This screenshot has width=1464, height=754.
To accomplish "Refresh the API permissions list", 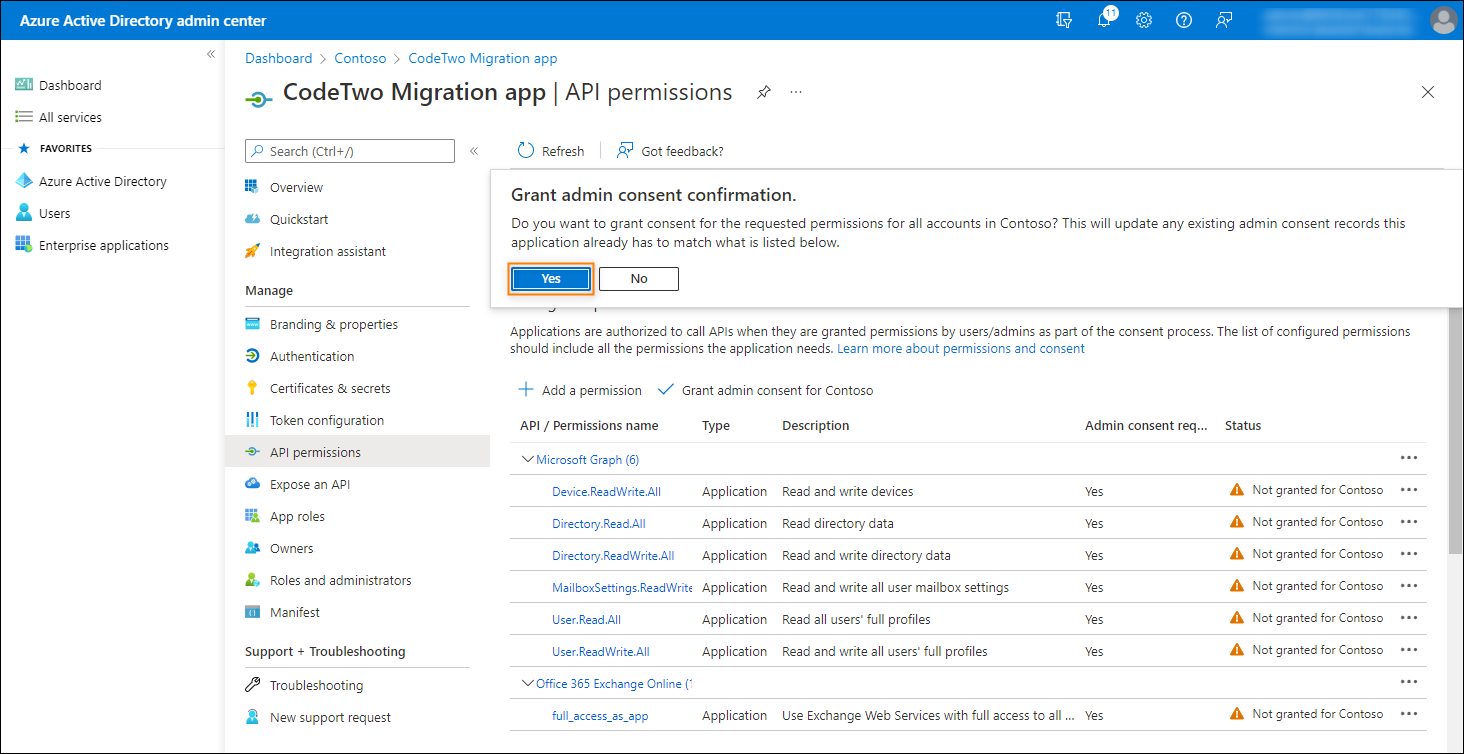I will (x=550, y=150).
